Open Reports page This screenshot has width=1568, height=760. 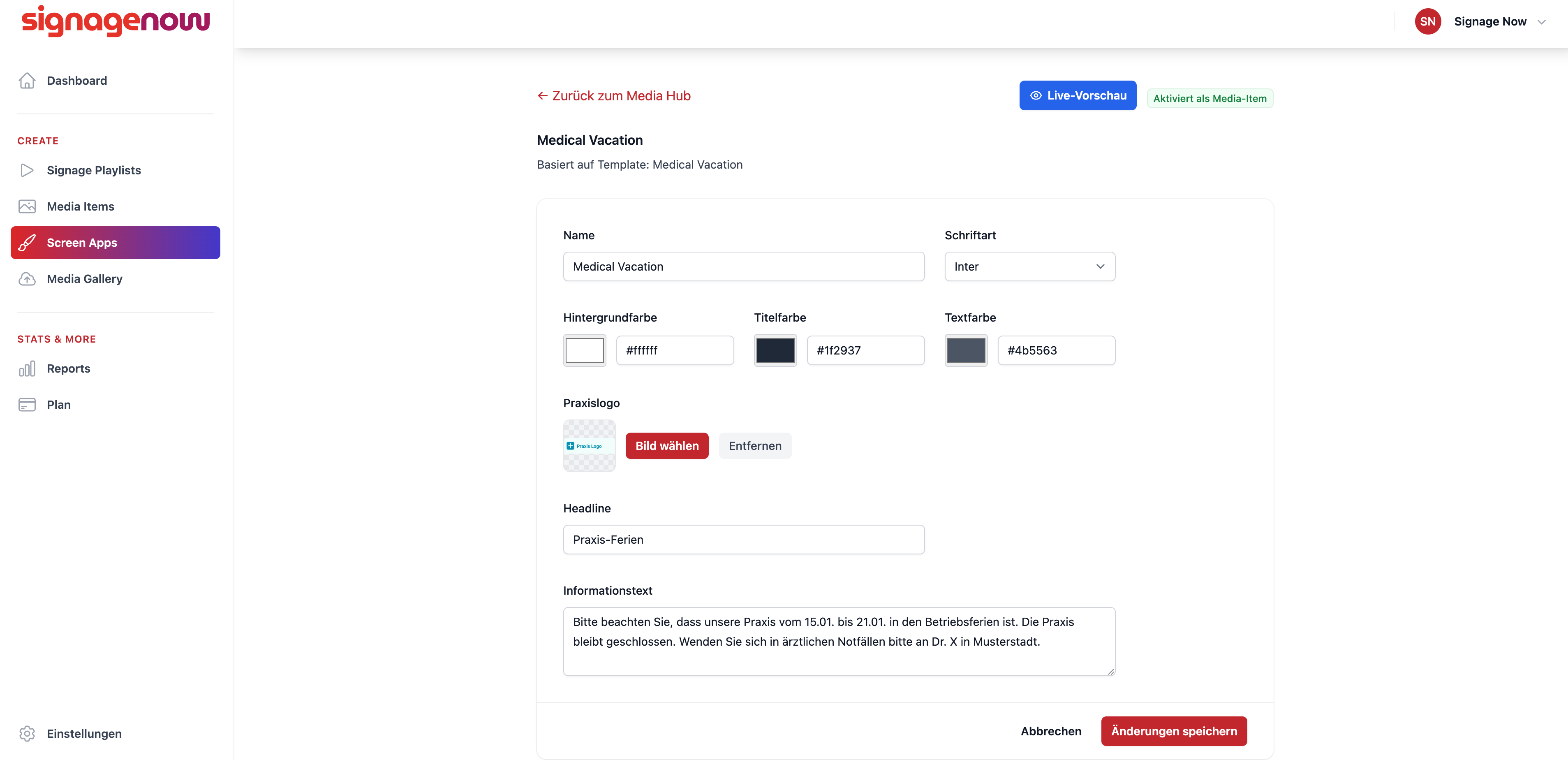(x=116, y=368)
